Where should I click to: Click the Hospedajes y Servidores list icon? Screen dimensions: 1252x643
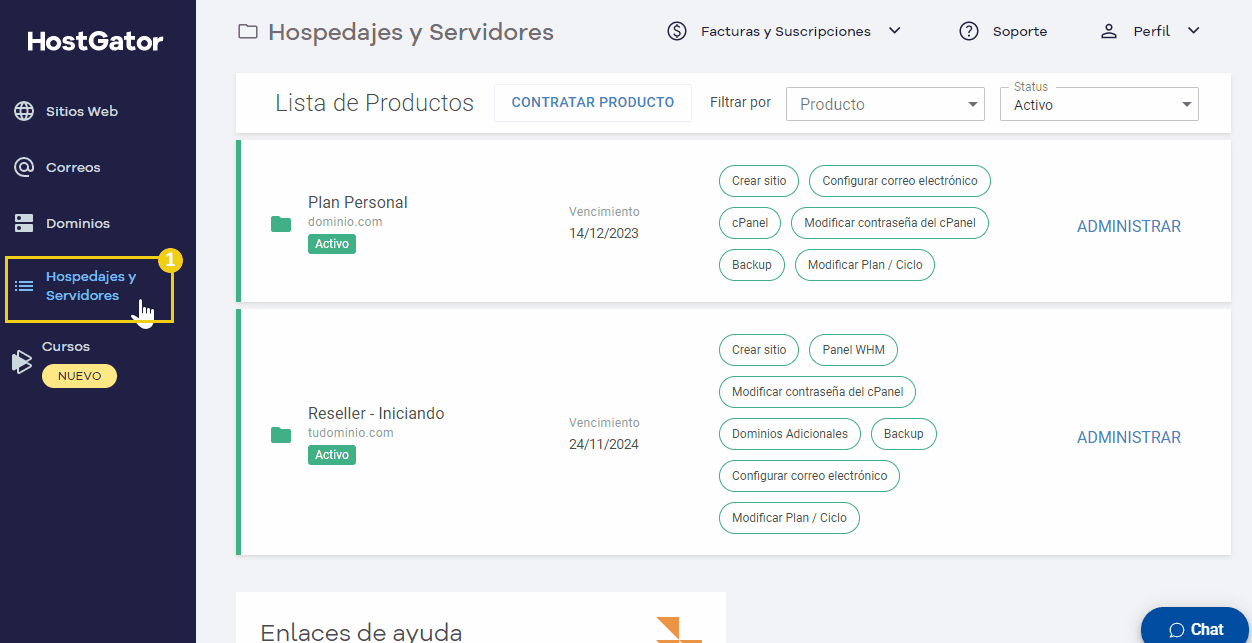coord(24,286)
